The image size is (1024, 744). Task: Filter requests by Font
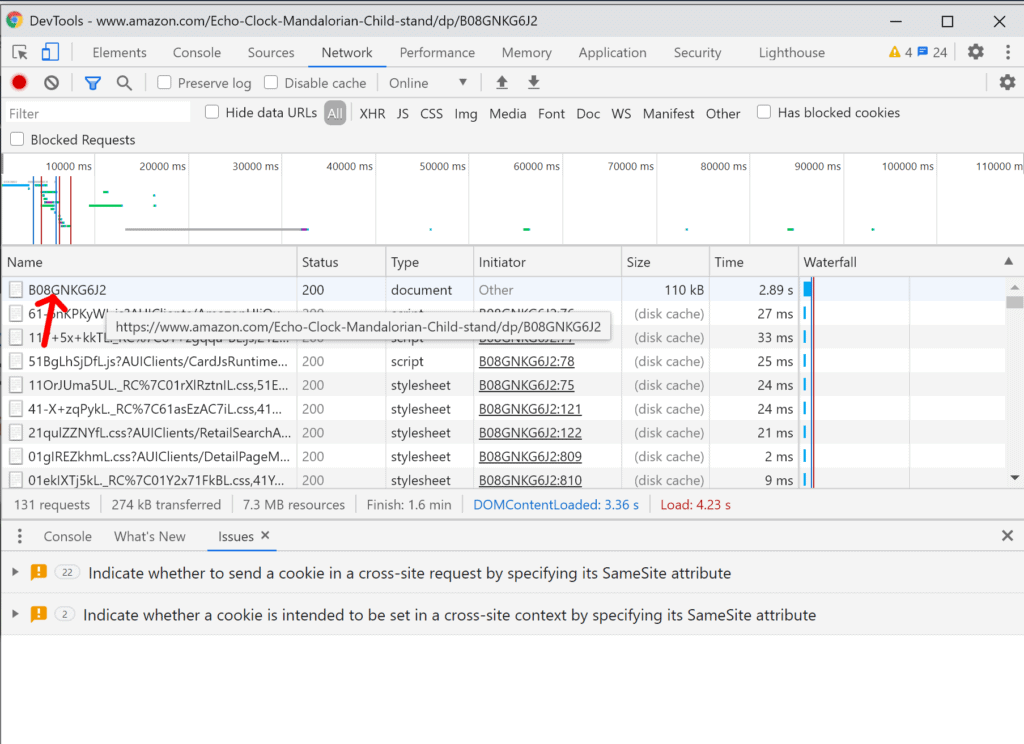click(551, 114)
